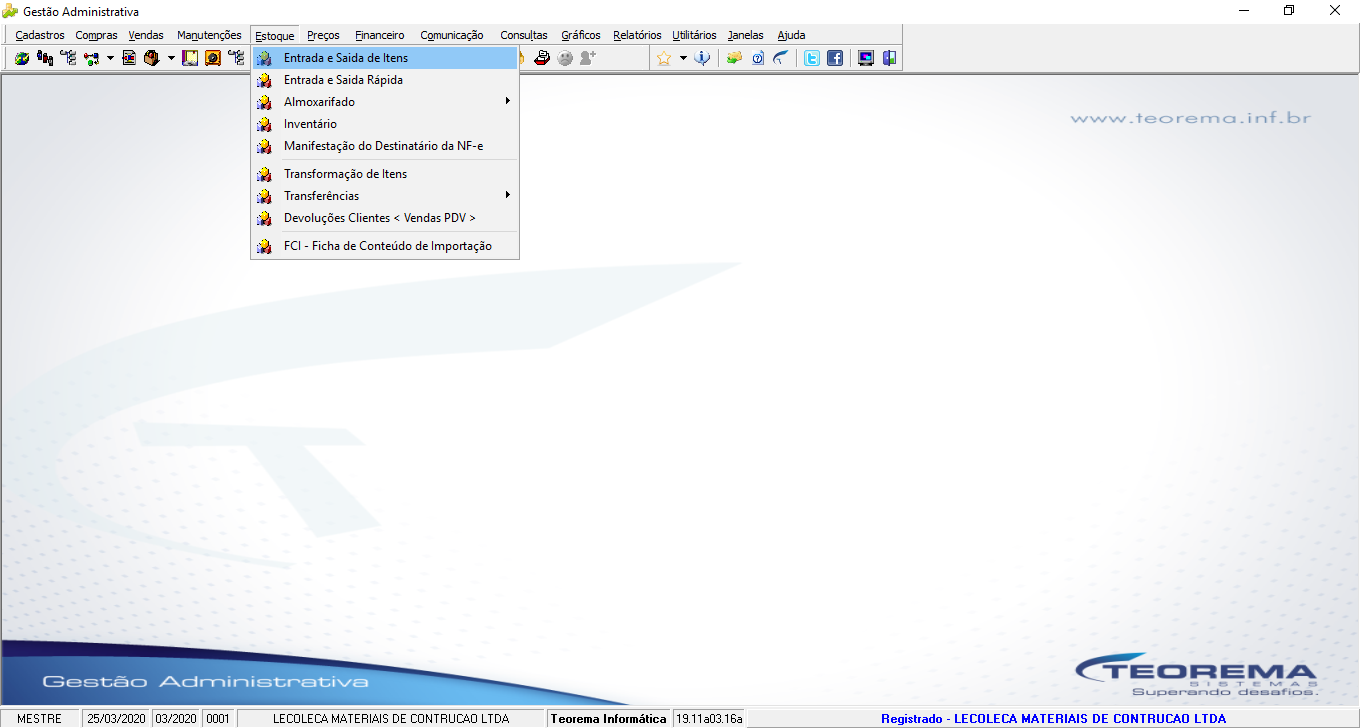
Task: Open the Manutenções menu
Action: point(209,35)
